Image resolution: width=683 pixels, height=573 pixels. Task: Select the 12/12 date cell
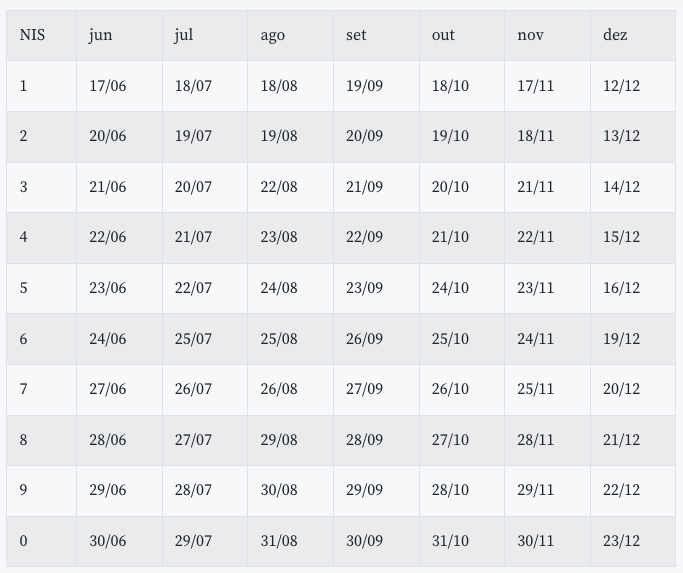[621, 86]
